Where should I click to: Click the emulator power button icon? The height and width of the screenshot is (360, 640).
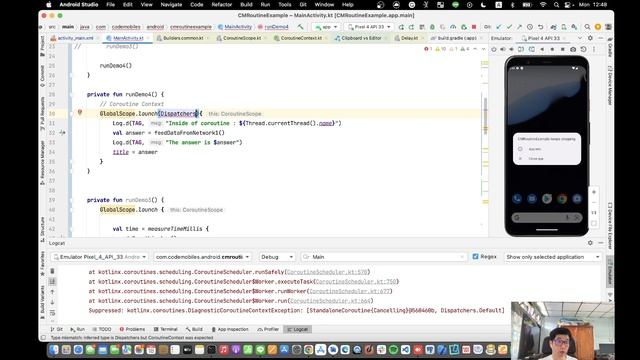493,49
